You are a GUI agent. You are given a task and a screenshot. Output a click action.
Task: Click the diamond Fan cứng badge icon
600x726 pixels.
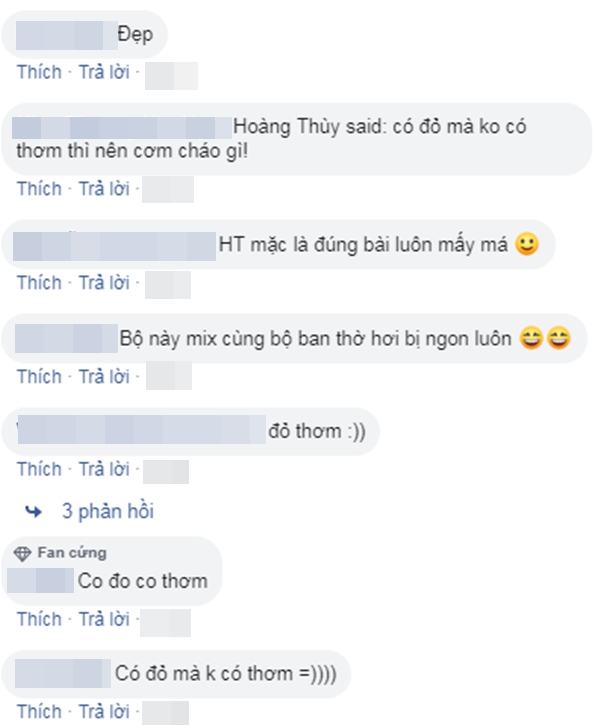[26, 553]
